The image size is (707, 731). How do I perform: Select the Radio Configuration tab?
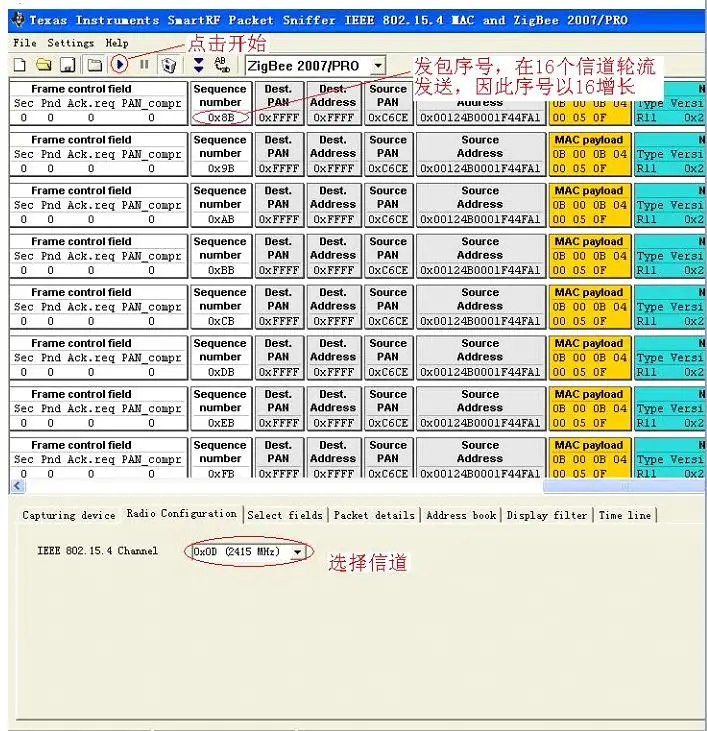(x=182, y=514)
